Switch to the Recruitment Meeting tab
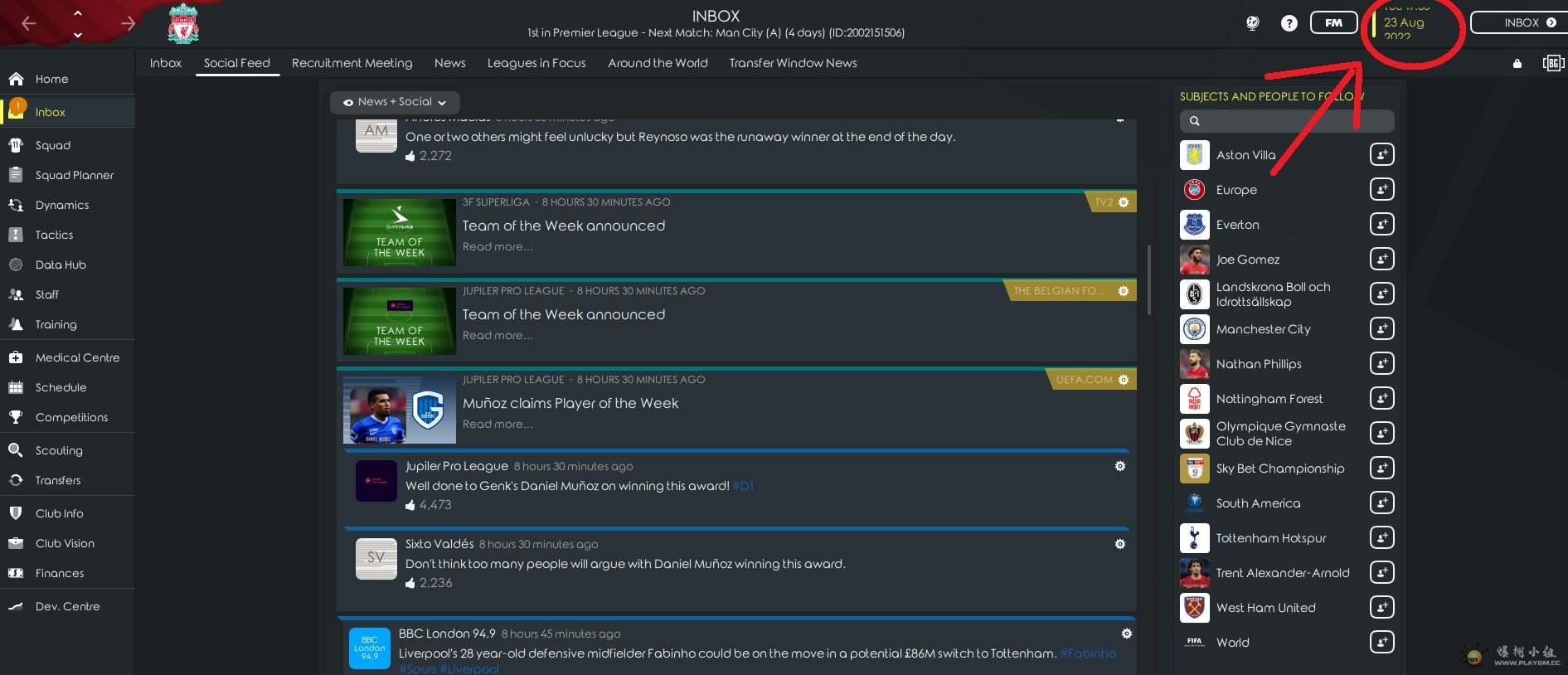 tap(352, 63)
